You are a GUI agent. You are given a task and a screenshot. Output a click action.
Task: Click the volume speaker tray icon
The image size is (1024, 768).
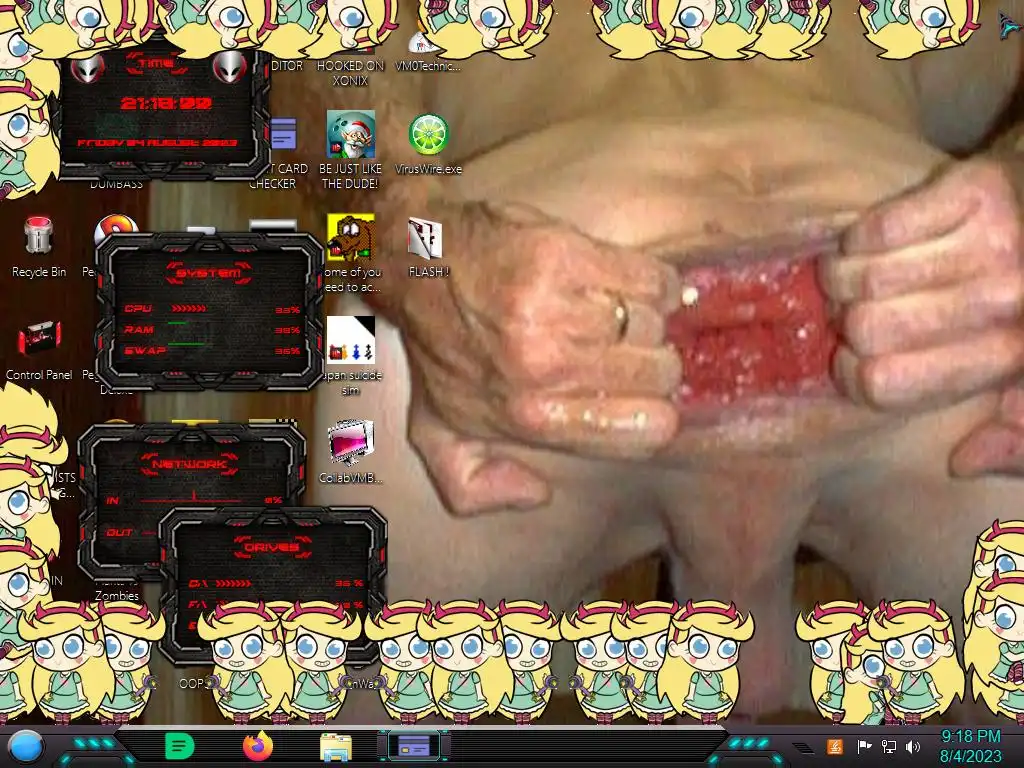coord(913,746)
